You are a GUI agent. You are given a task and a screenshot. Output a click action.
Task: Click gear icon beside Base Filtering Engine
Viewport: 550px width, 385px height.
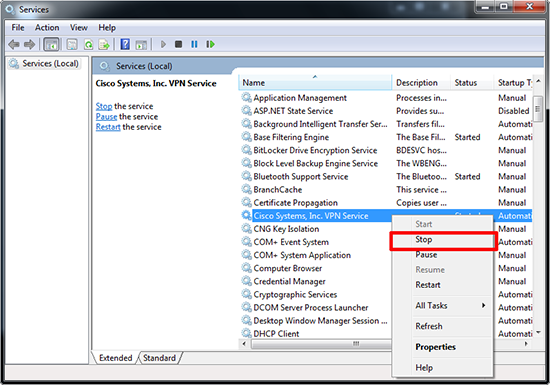(x=247, y=137)
